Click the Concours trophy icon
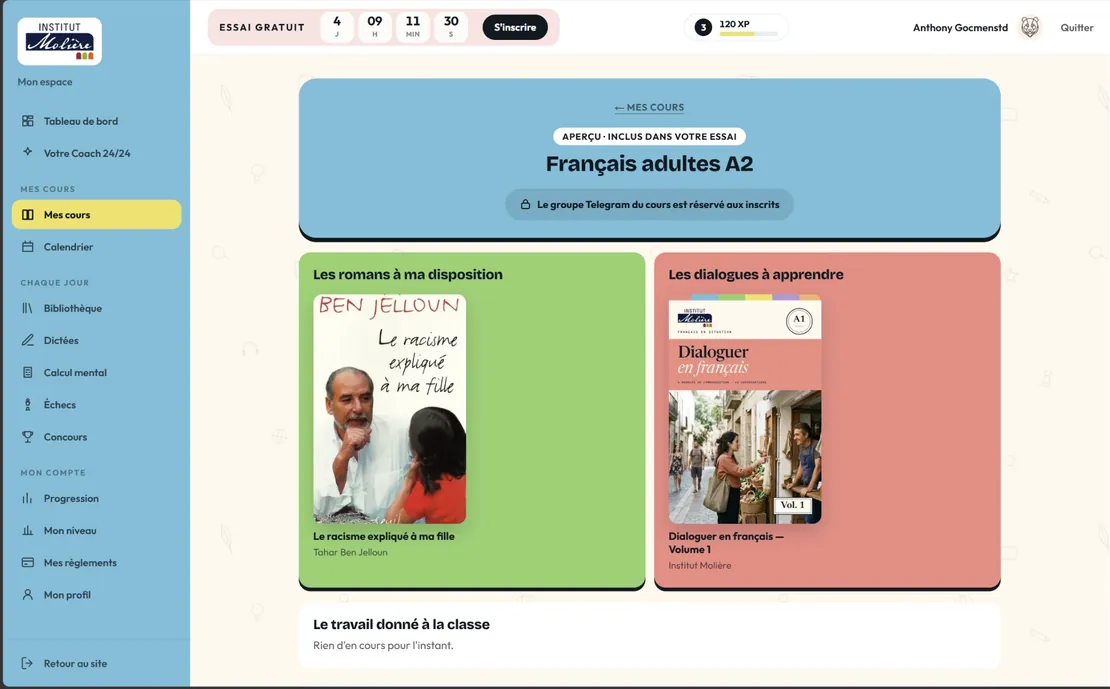1110x689 pixels. (28, 437)
